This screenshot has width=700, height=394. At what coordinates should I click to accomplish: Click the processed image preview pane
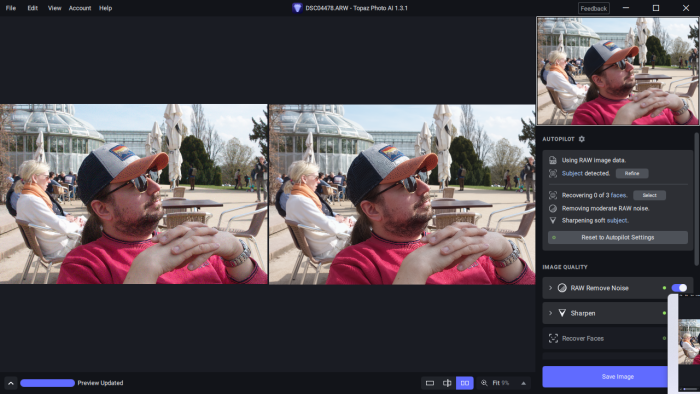(402, 194)
